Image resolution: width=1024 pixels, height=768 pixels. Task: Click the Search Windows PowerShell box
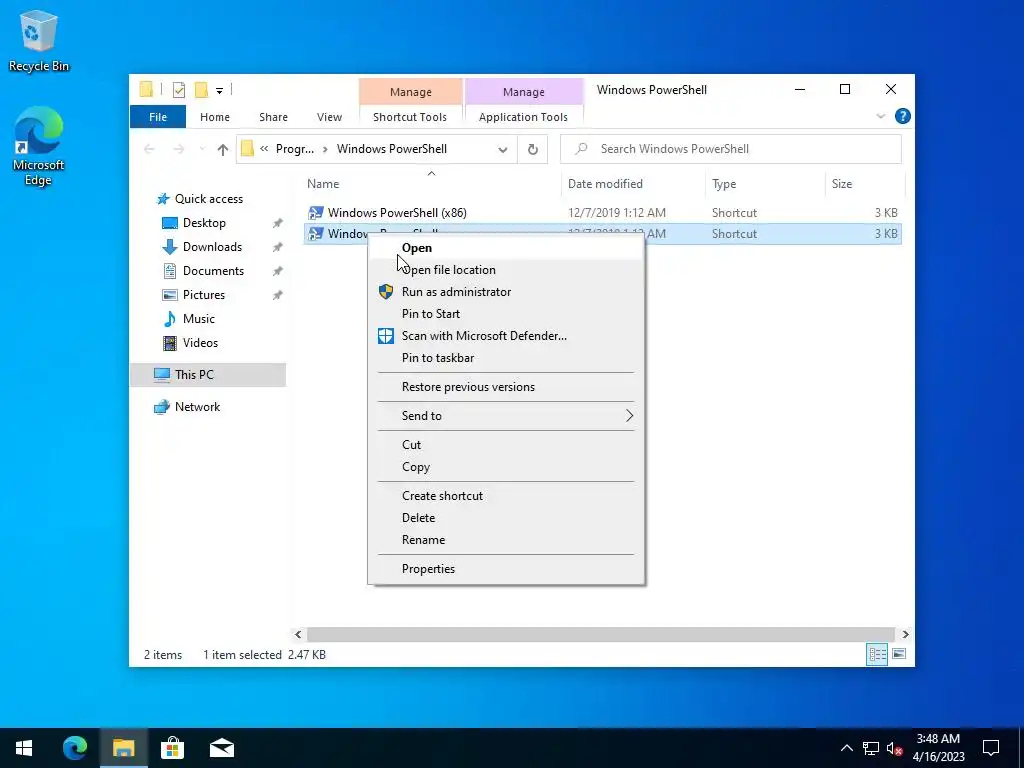(731, 149)
